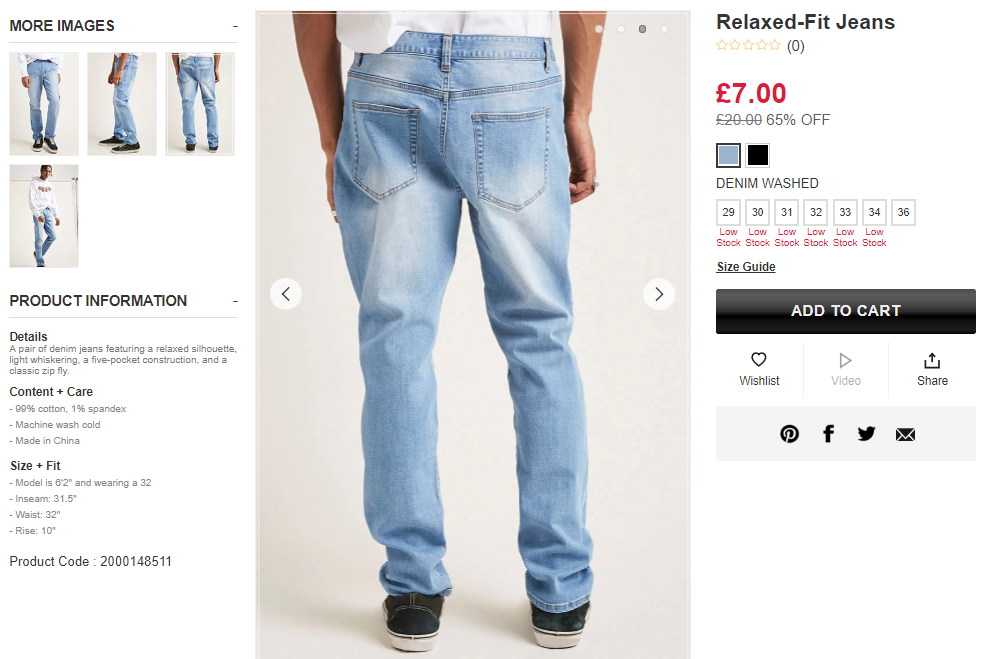
Task: Collapse the Product Information section
Action: (x=235, y=301)
